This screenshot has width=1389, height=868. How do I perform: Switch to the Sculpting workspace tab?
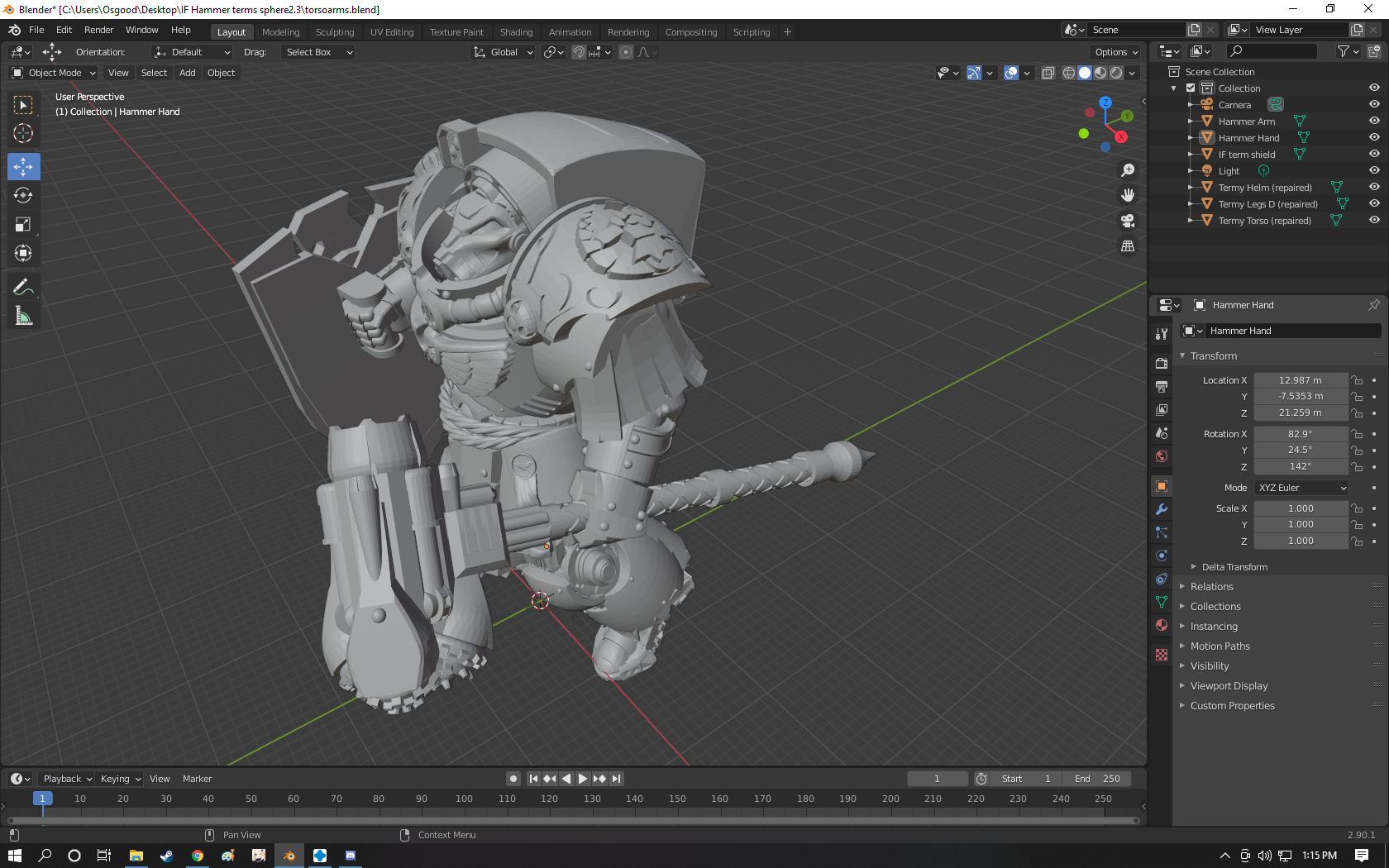[335, 32]
